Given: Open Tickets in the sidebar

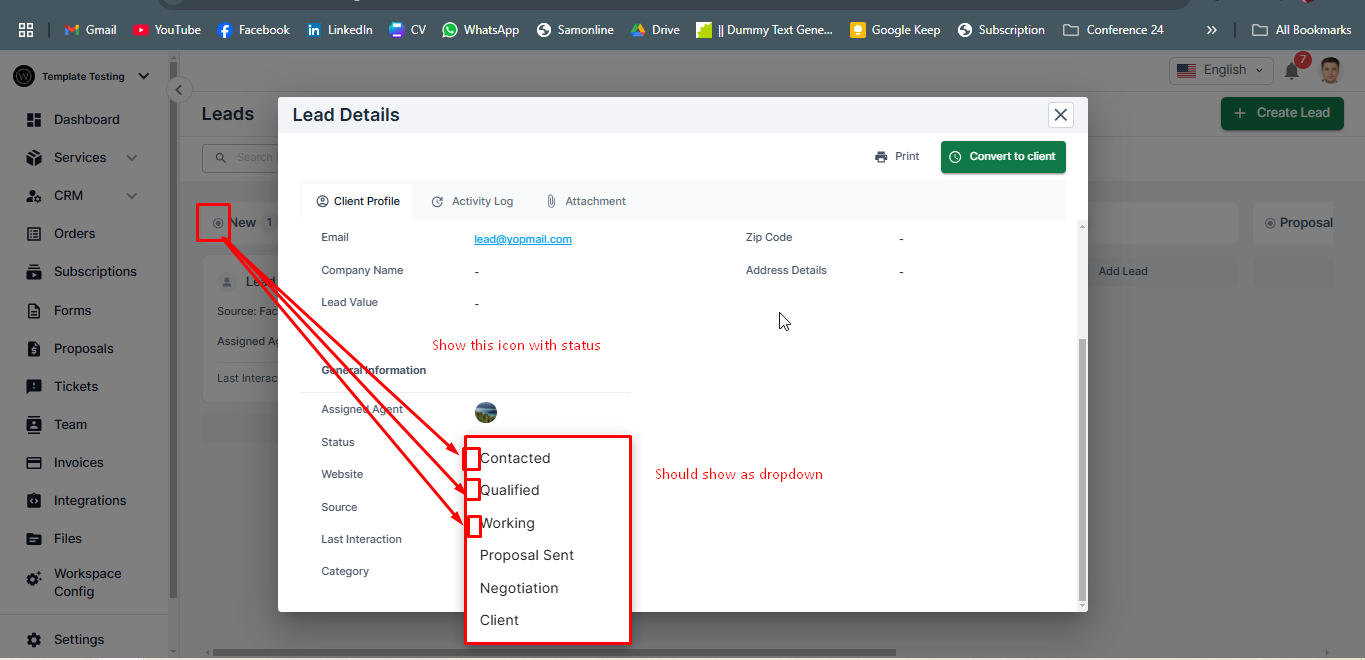Looking at the screenshot, I should [62, 386].
